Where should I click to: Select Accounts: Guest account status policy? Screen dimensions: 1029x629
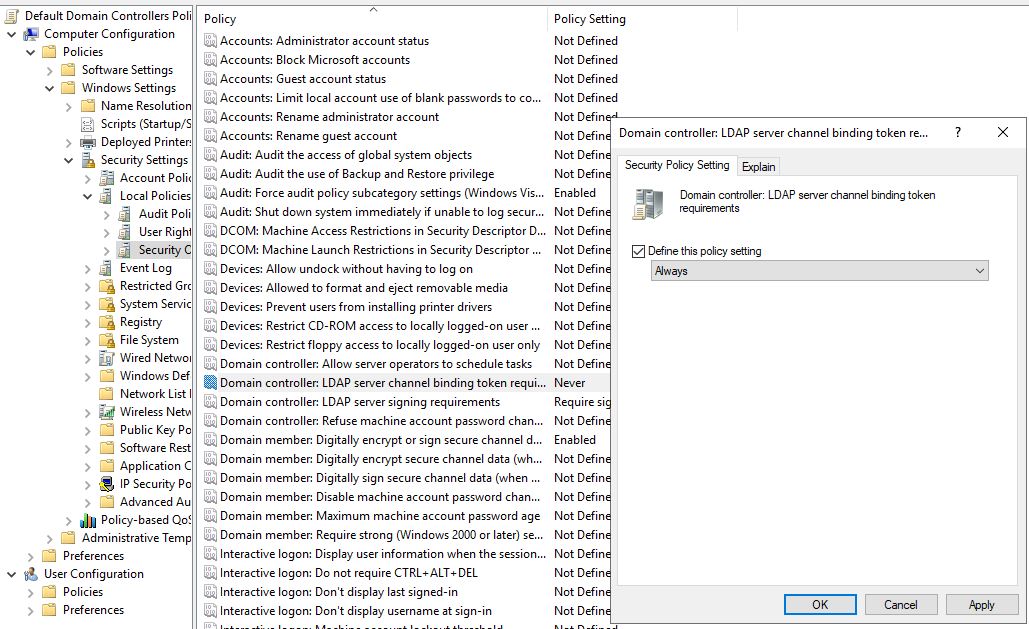click(x=303, y=79)
